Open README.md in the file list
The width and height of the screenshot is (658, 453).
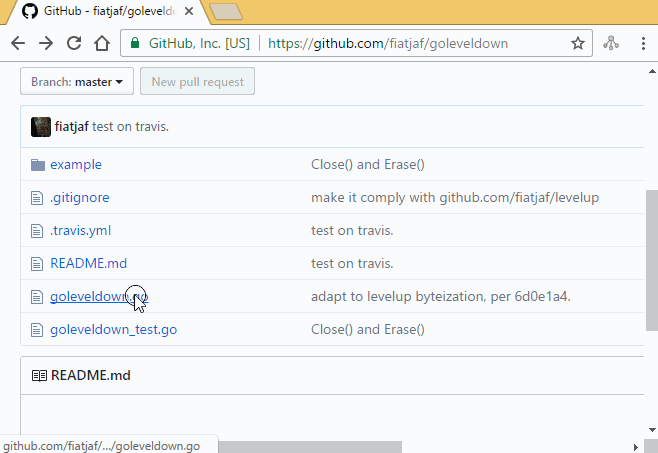pos(89,263)
